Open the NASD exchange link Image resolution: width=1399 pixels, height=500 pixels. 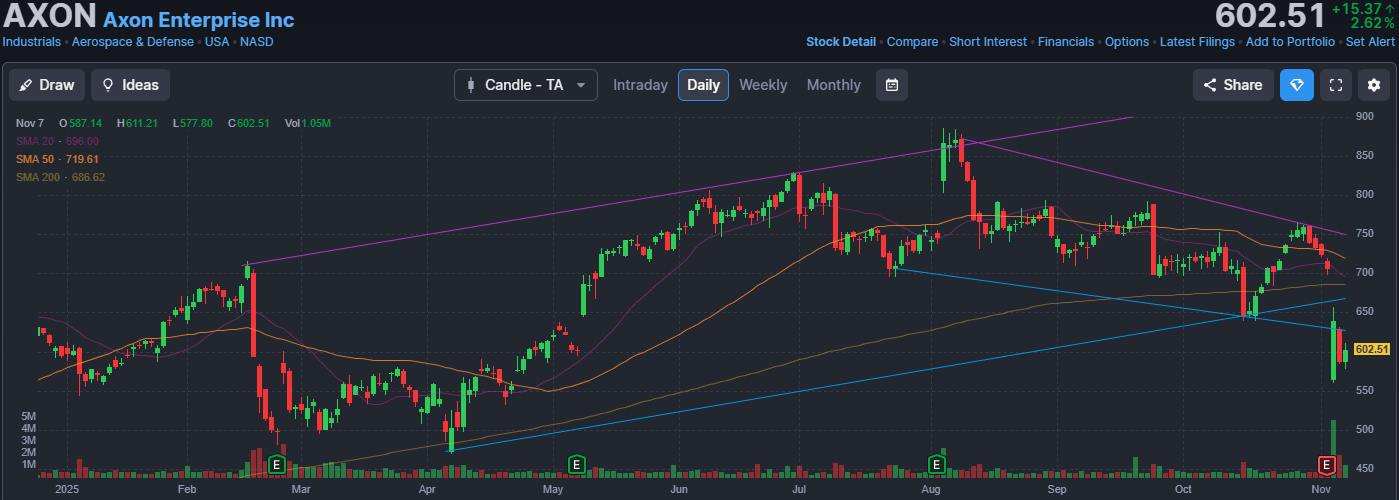(256, 42)
